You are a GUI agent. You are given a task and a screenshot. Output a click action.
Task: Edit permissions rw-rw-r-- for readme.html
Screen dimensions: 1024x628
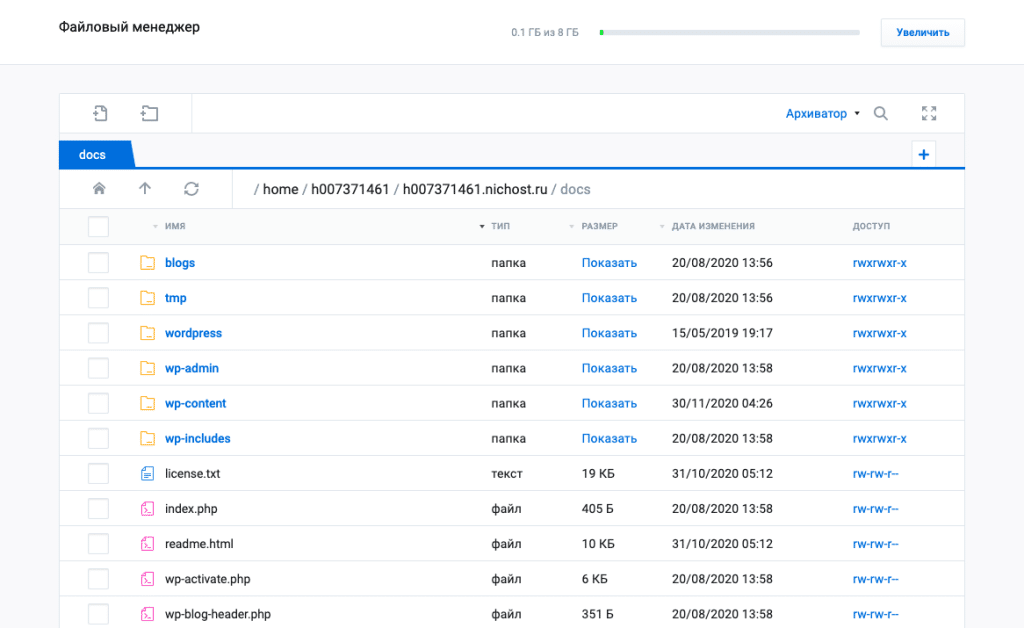click(x=876, y=544)
